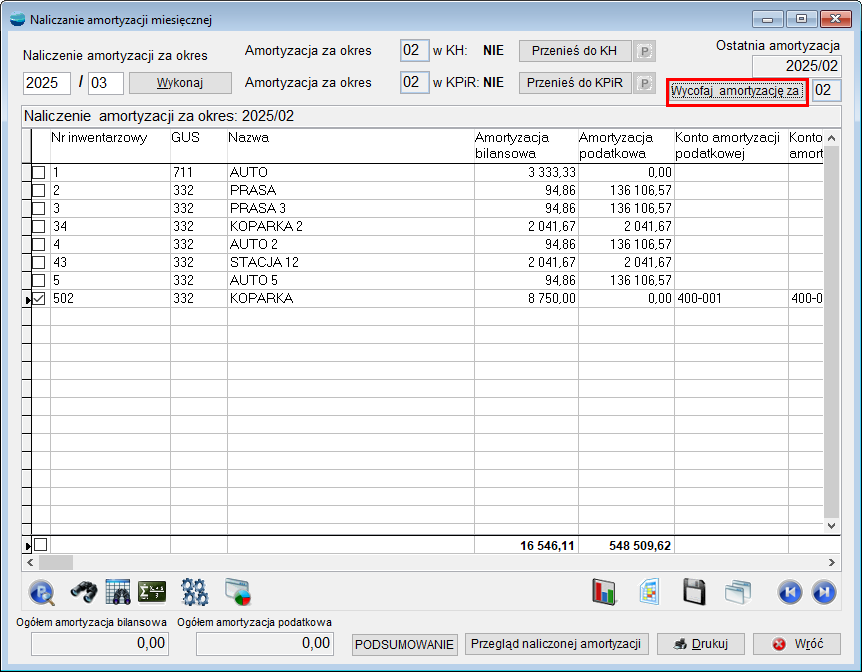
Task: Tick the checkbox for STACJA 12
Action: [39, 263]
